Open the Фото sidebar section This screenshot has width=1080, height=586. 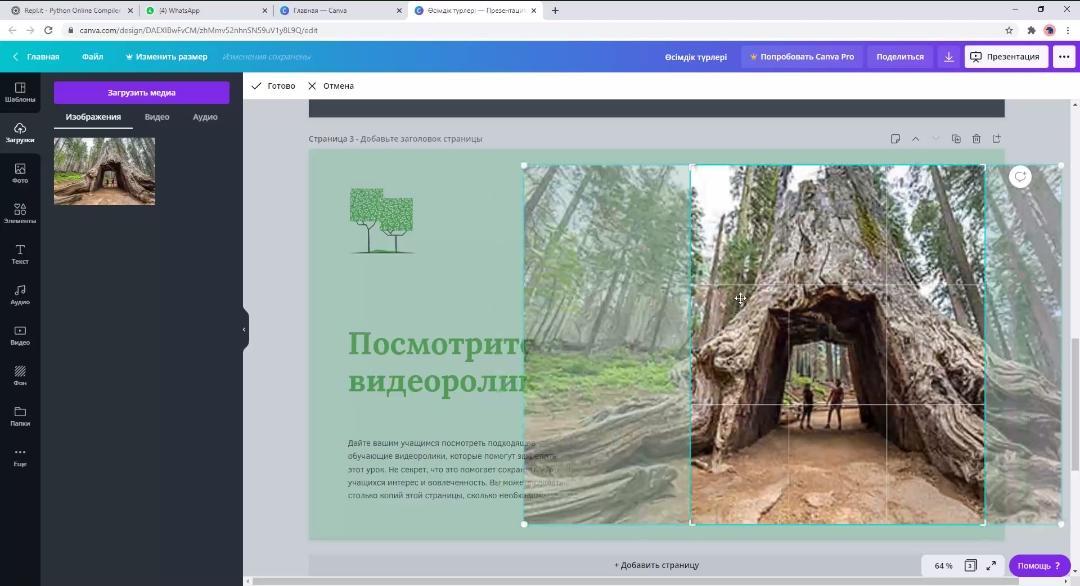(19, 173)
